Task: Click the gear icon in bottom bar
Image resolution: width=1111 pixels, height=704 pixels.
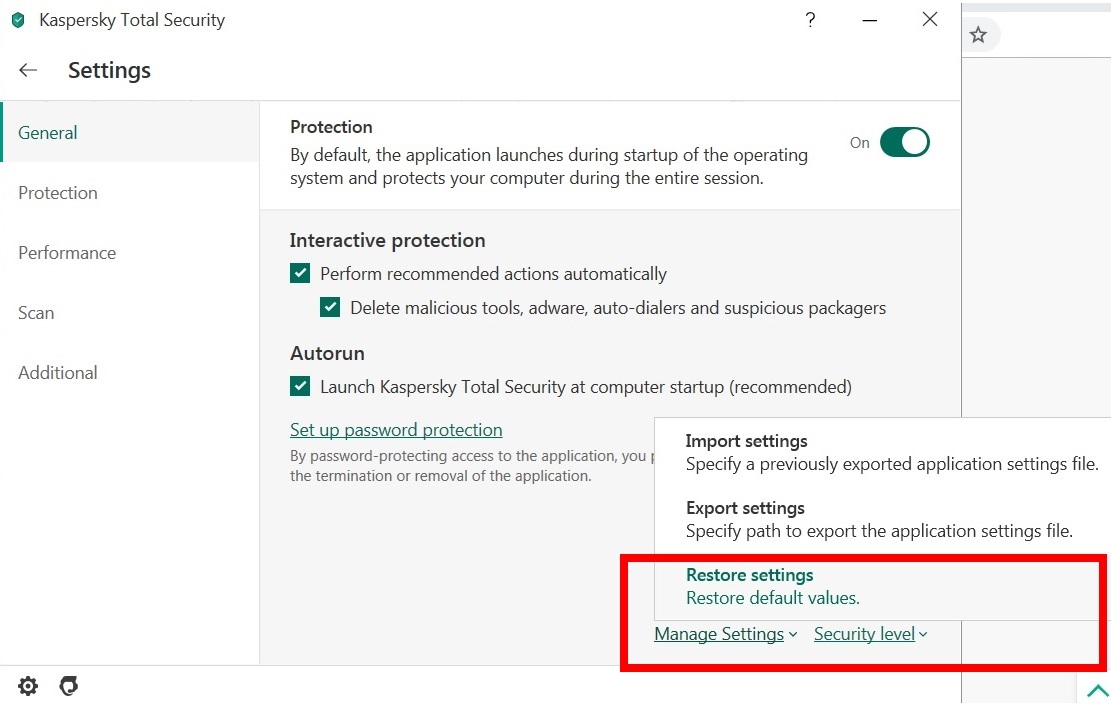Action: click(28, 686)
